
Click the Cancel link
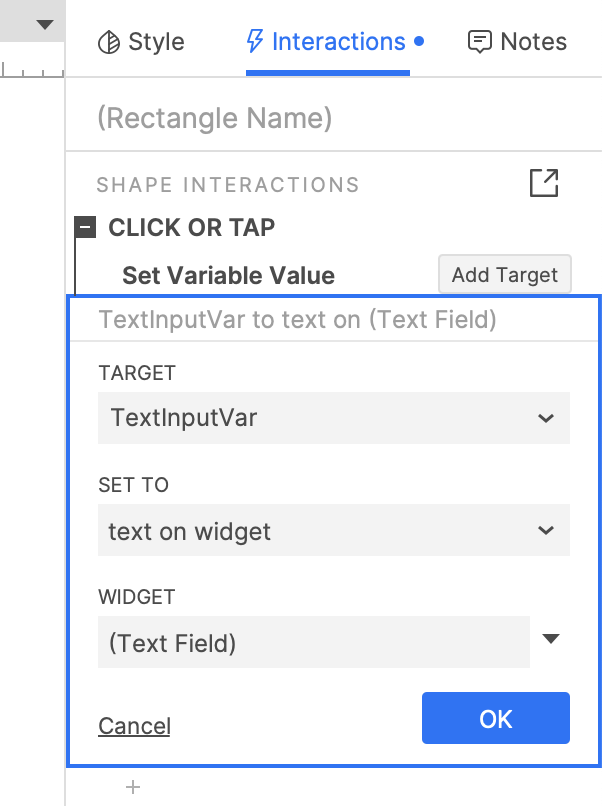134,726
